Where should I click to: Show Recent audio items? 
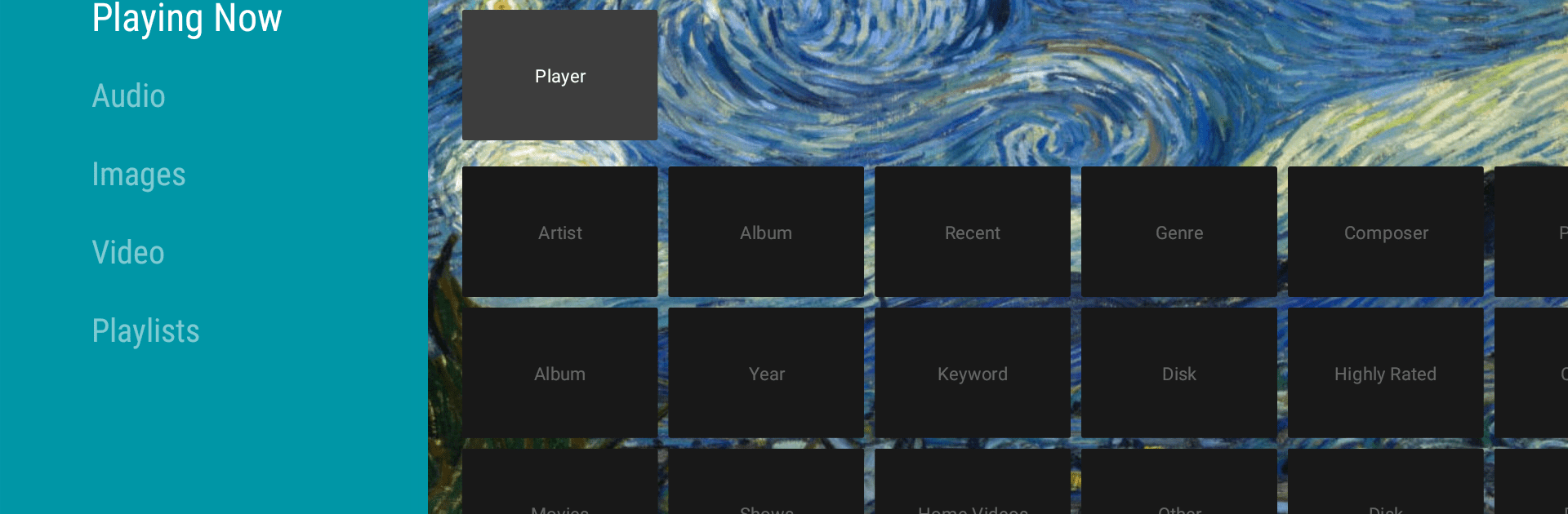click(973, 232)
